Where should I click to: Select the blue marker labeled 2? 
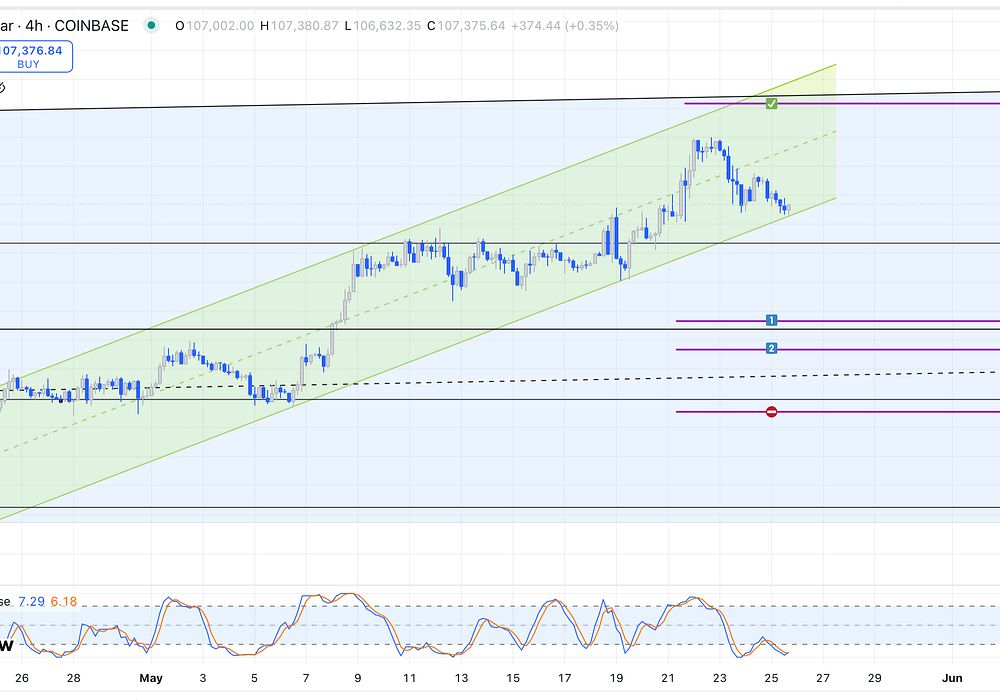pos(771,348)
